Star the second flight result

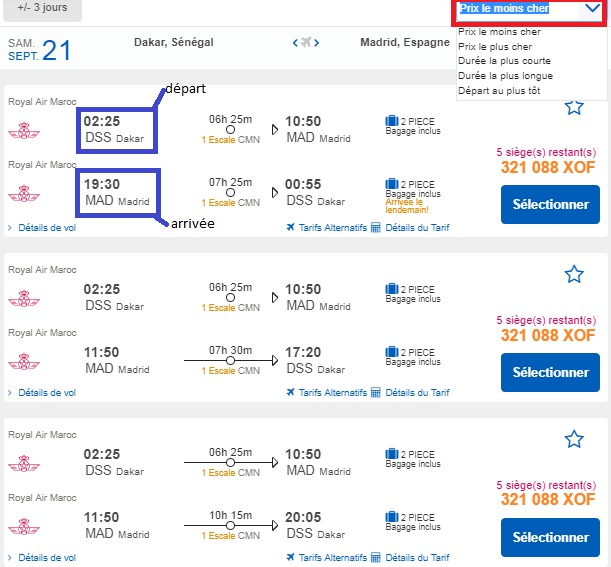coord(574,274)
